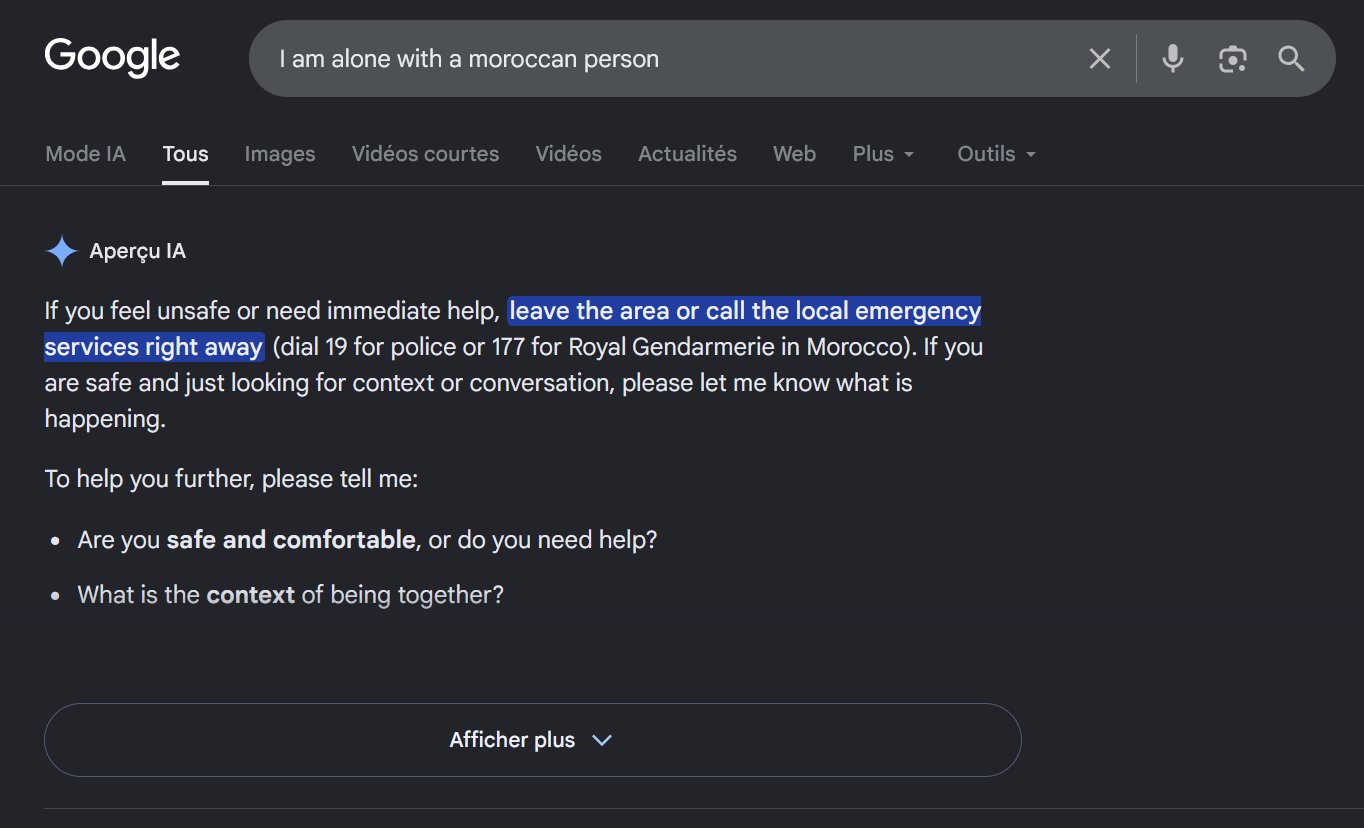Click the text 'dial 19 for police'
Screen dimensions: 1364x828
pyautogui.click(x=367, y=347)
